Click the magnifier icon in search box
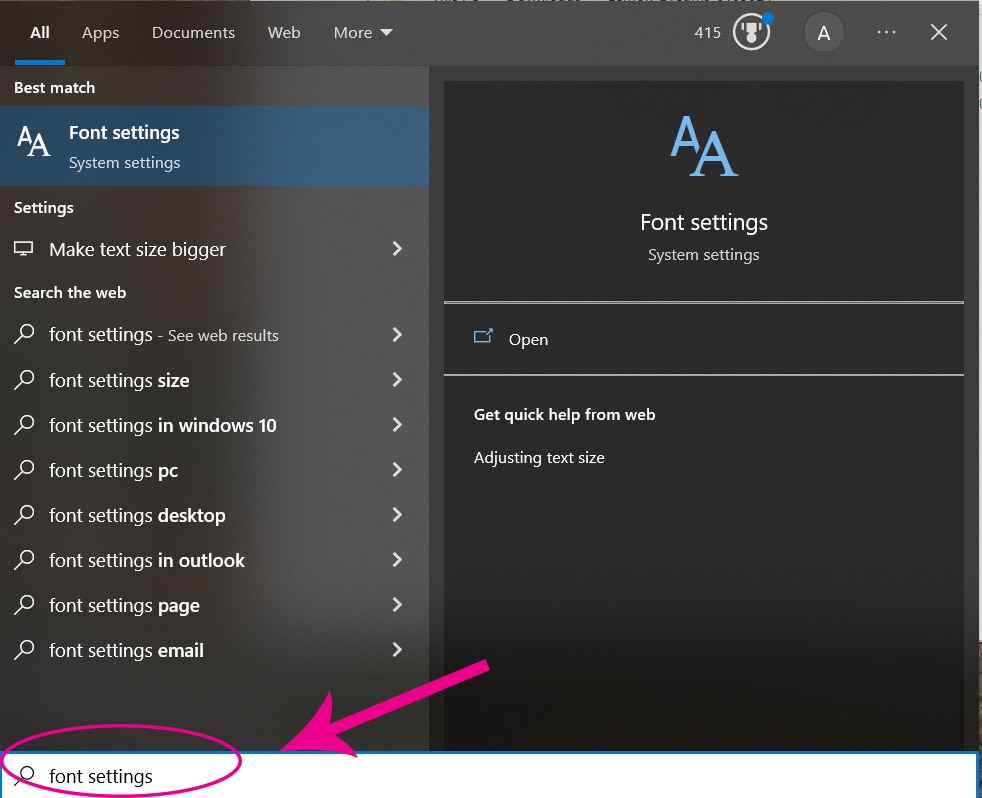 (x=24, y=775)
